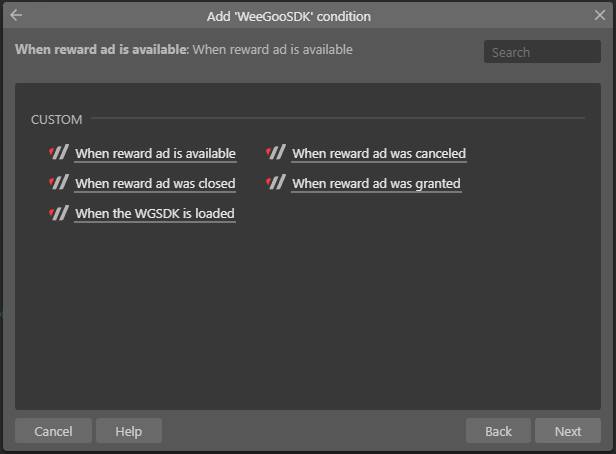Click icon beside 'When reward ad was canceled'
Screen dimensions: 616x454
276,153
